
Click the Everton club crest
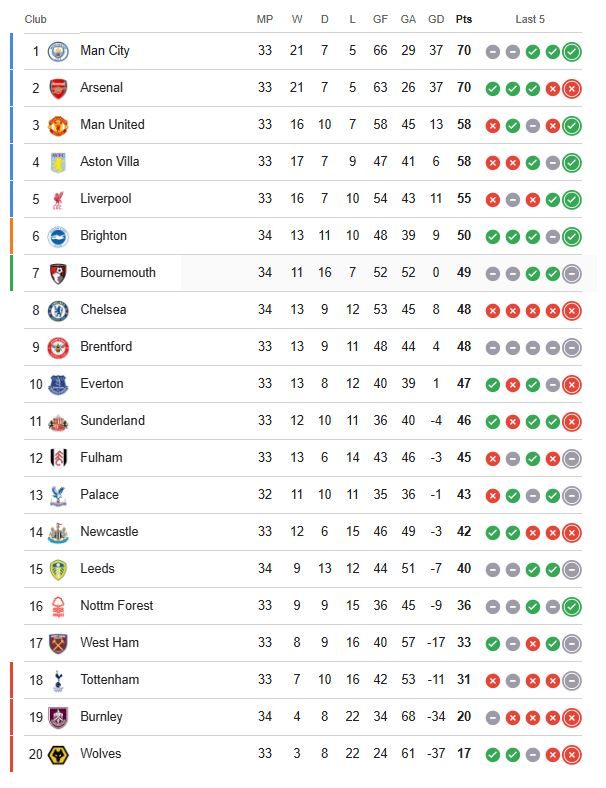coord(58,384)
